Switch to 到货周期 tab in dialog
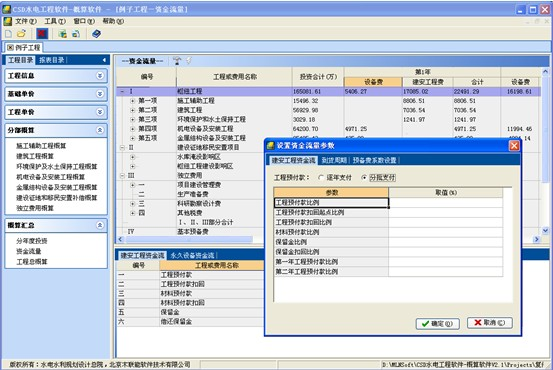Viewport: 553px width, 370px height. pos(334,160)
